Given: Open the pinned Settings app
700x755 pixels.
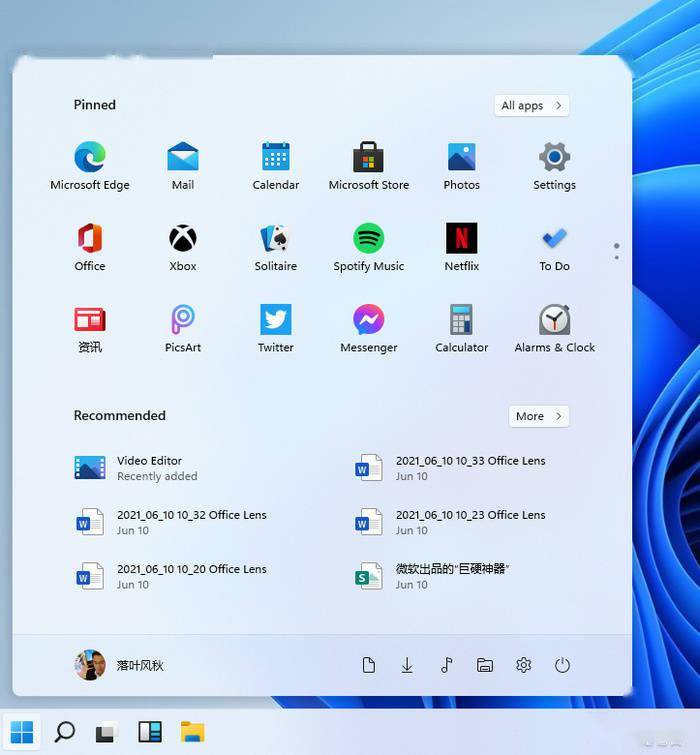Looking at the screenshot, I should coord(554,166).
